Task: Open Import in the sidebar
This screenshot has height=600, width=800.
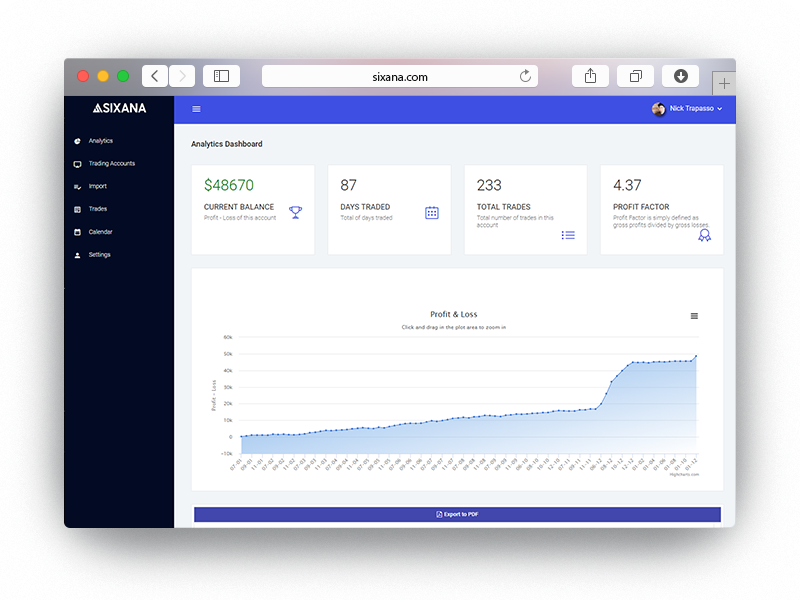Action: pyautogui.click(x=97, y=186)
